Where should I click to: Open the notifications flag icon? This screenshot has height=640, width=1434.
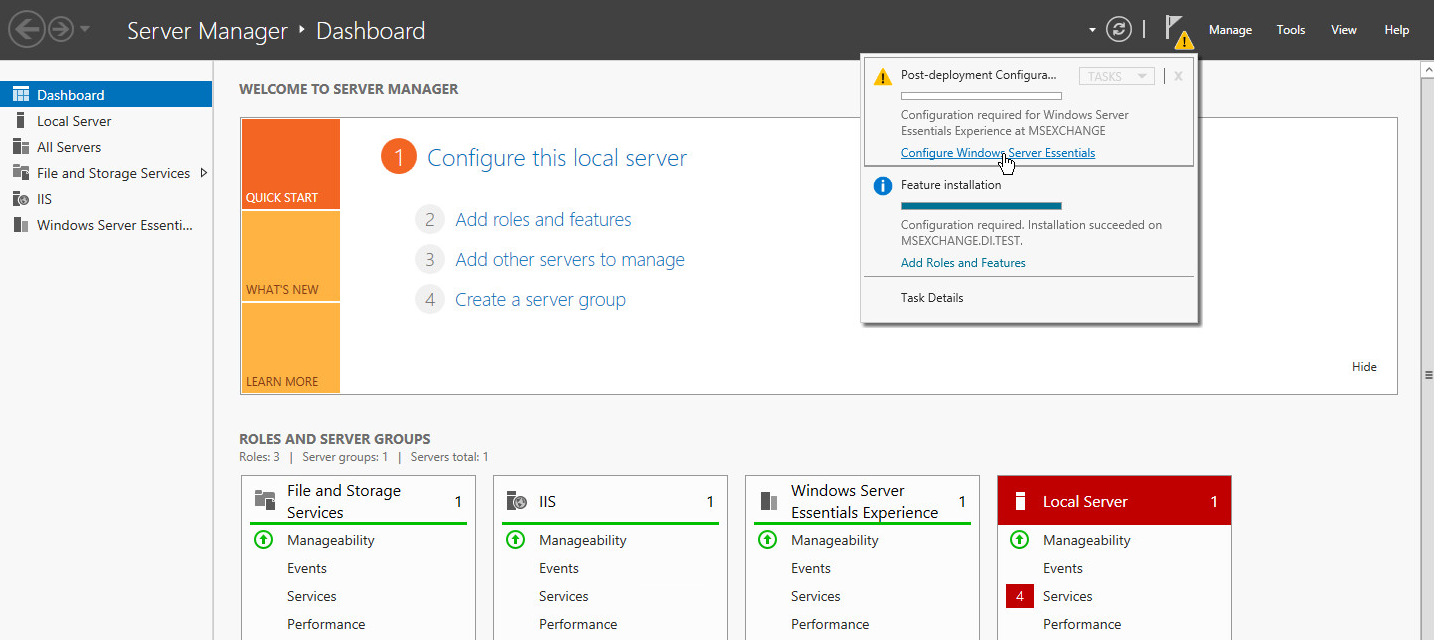point(1176,30)
